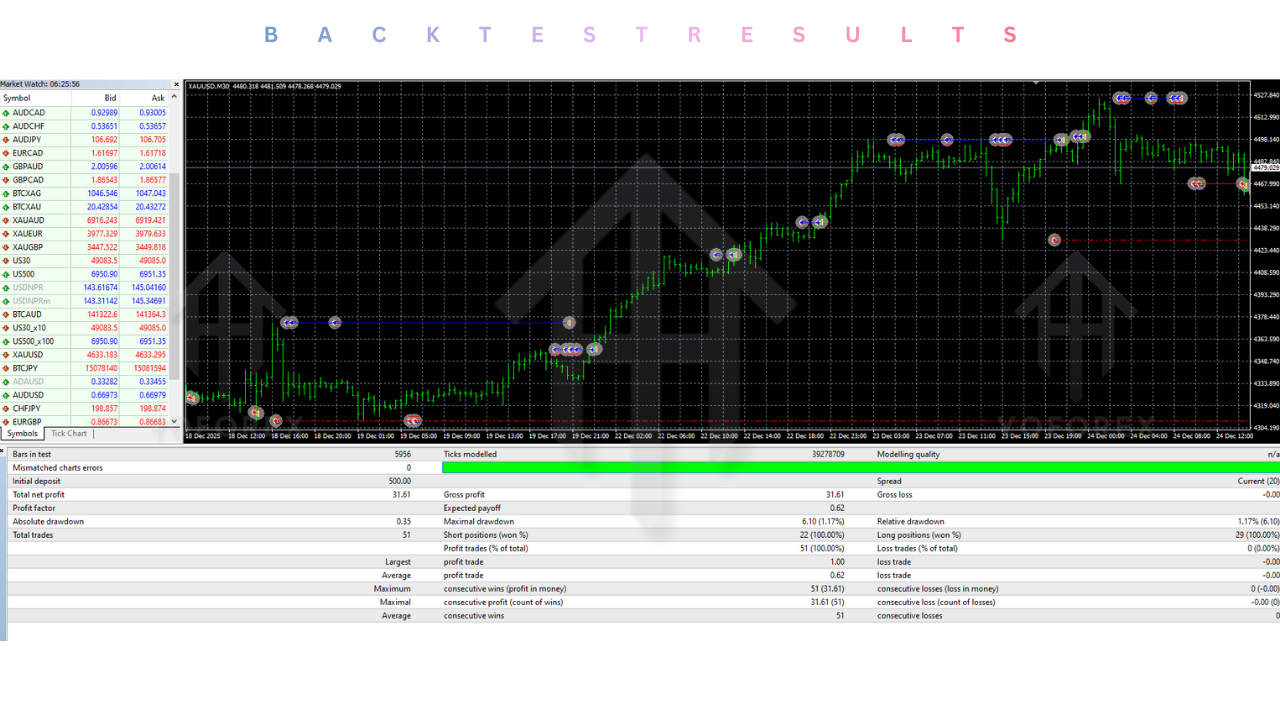Click the symbol icon next to XAUUSD
This screenshot has width=1280, height=720.
(x=8, y=354)
